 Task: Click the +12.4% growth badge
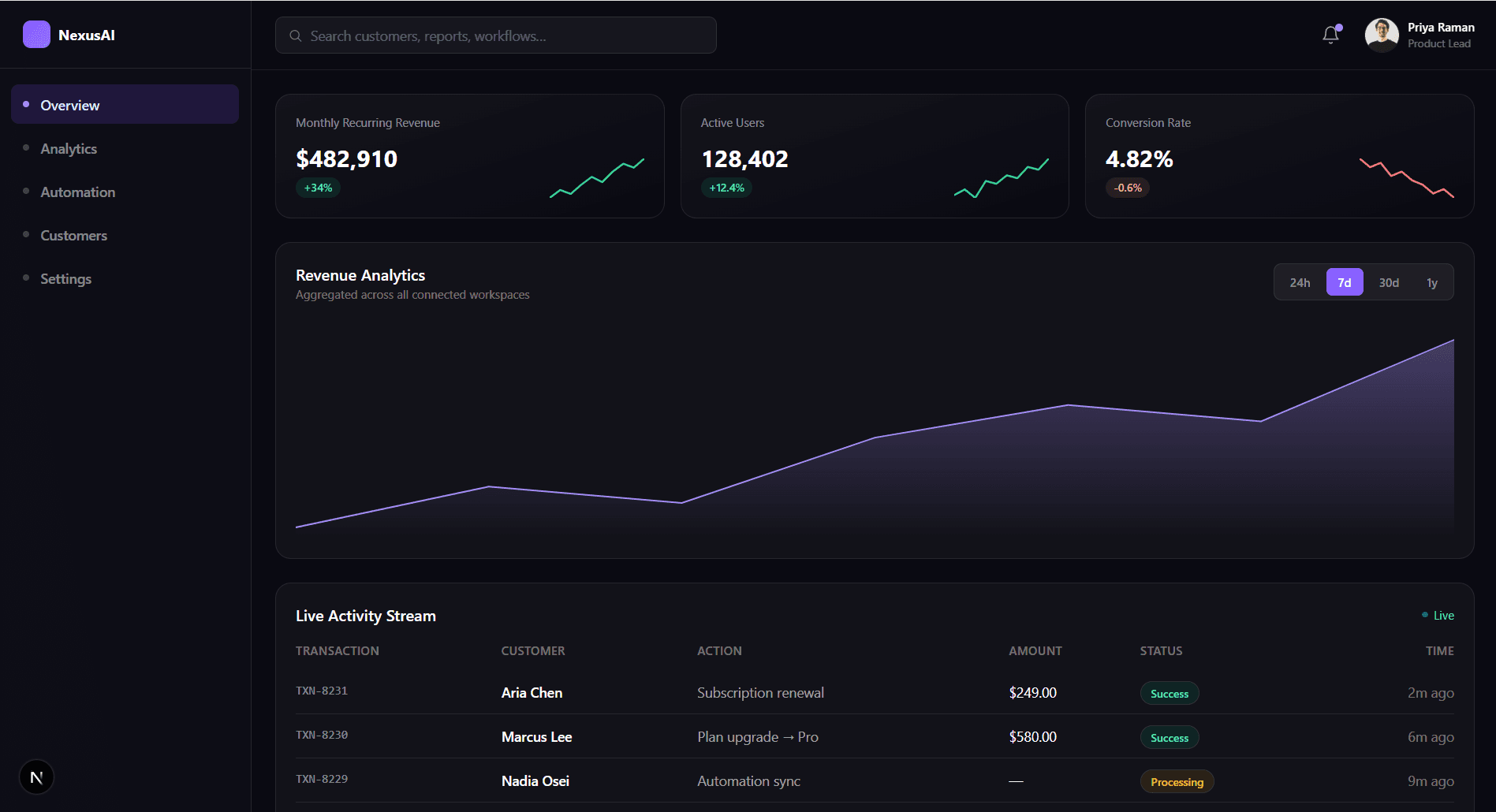point(726,188)
